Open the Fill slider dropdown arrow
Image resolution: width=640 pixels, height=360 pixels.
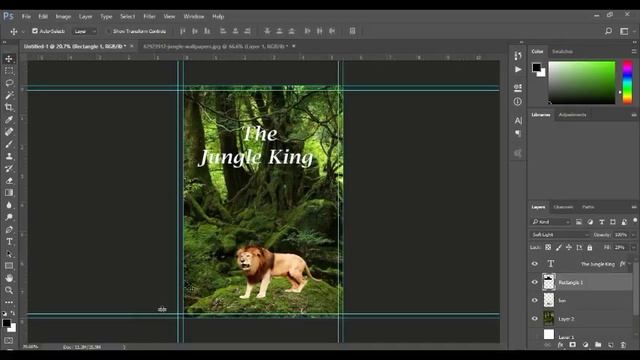pyautogui.click(x=633, y=247)
